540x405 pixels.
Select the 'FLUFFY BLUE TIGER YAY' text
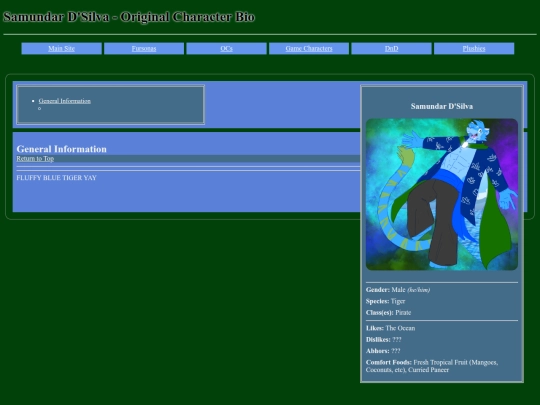(x=56, y=178)
